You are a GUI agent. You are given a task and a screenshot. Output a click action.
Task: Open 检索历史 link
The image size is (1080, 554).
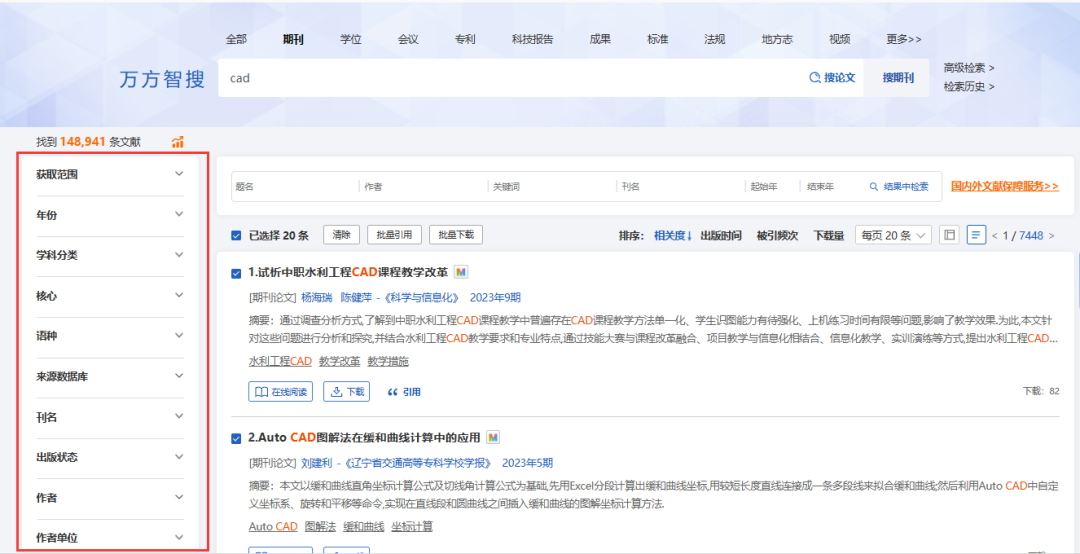[968, 87]
